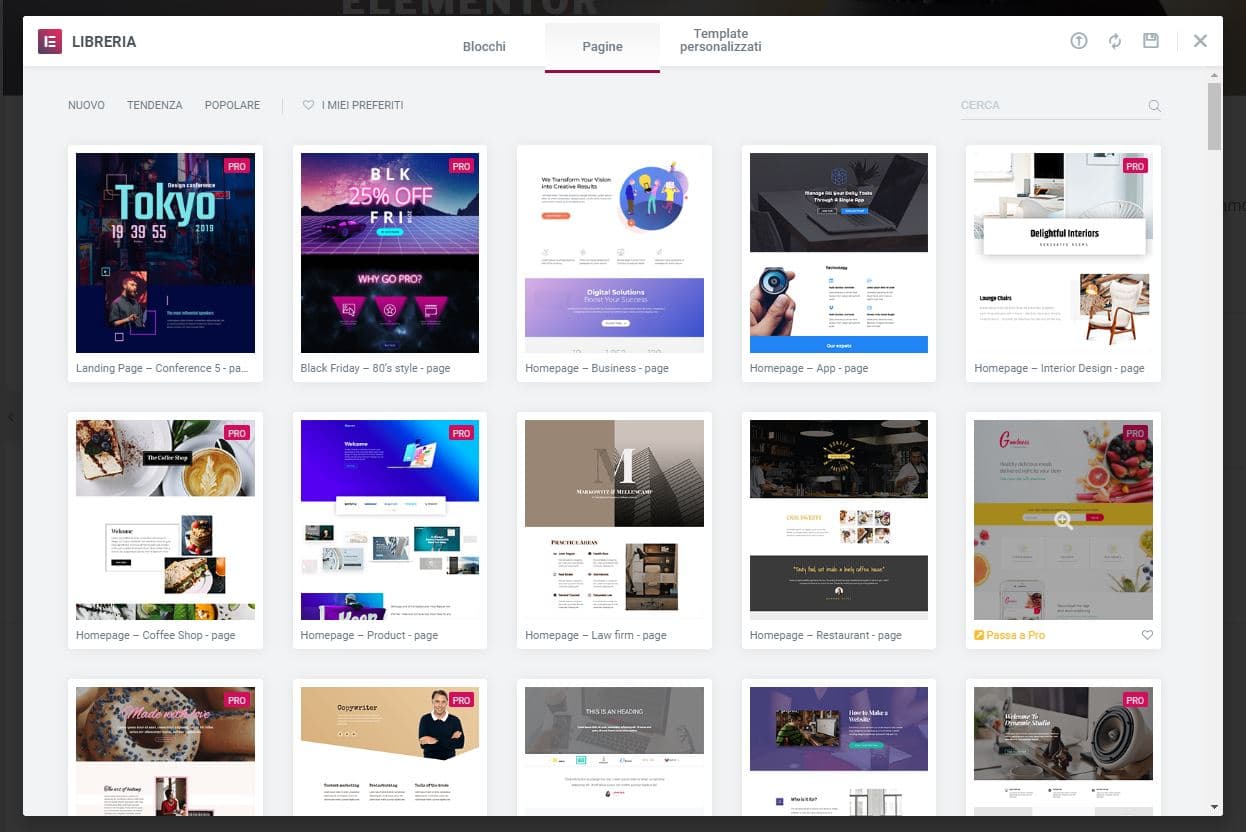The image size is (1246, 832).
Task: Click the Homepage – Product - page title
Action: point(369,635)
